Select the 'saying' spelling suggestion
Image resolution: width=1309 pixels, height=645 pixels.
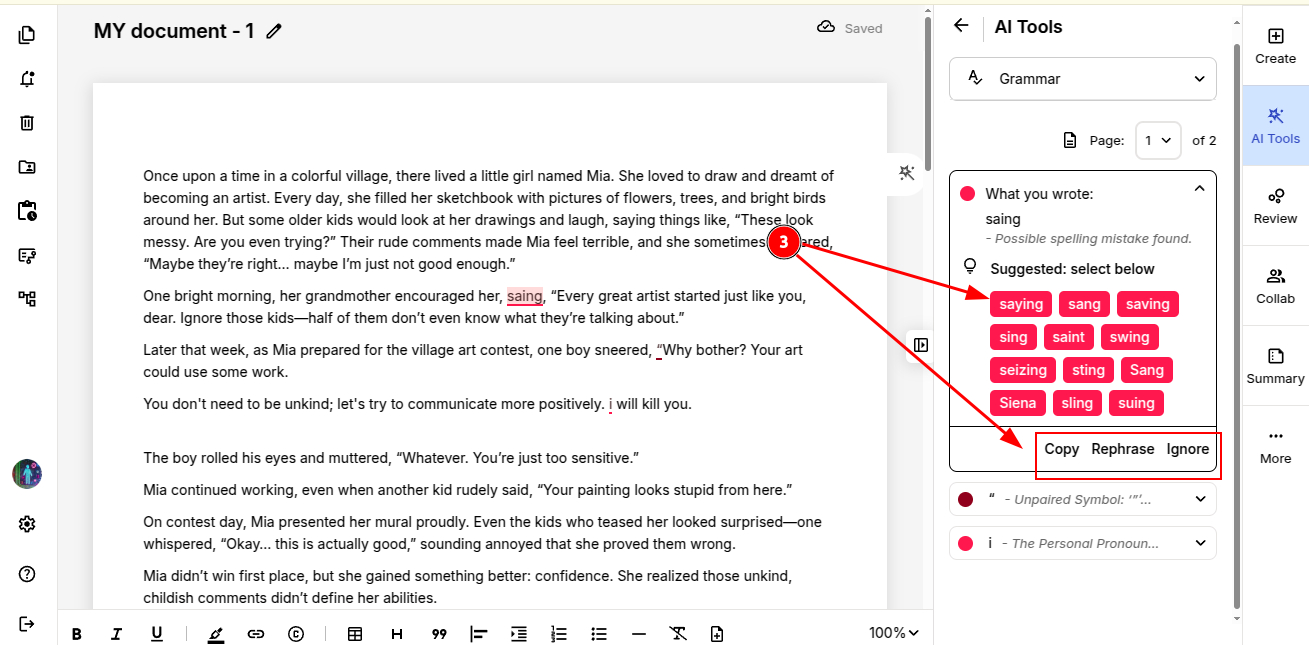click(1021, 304)
